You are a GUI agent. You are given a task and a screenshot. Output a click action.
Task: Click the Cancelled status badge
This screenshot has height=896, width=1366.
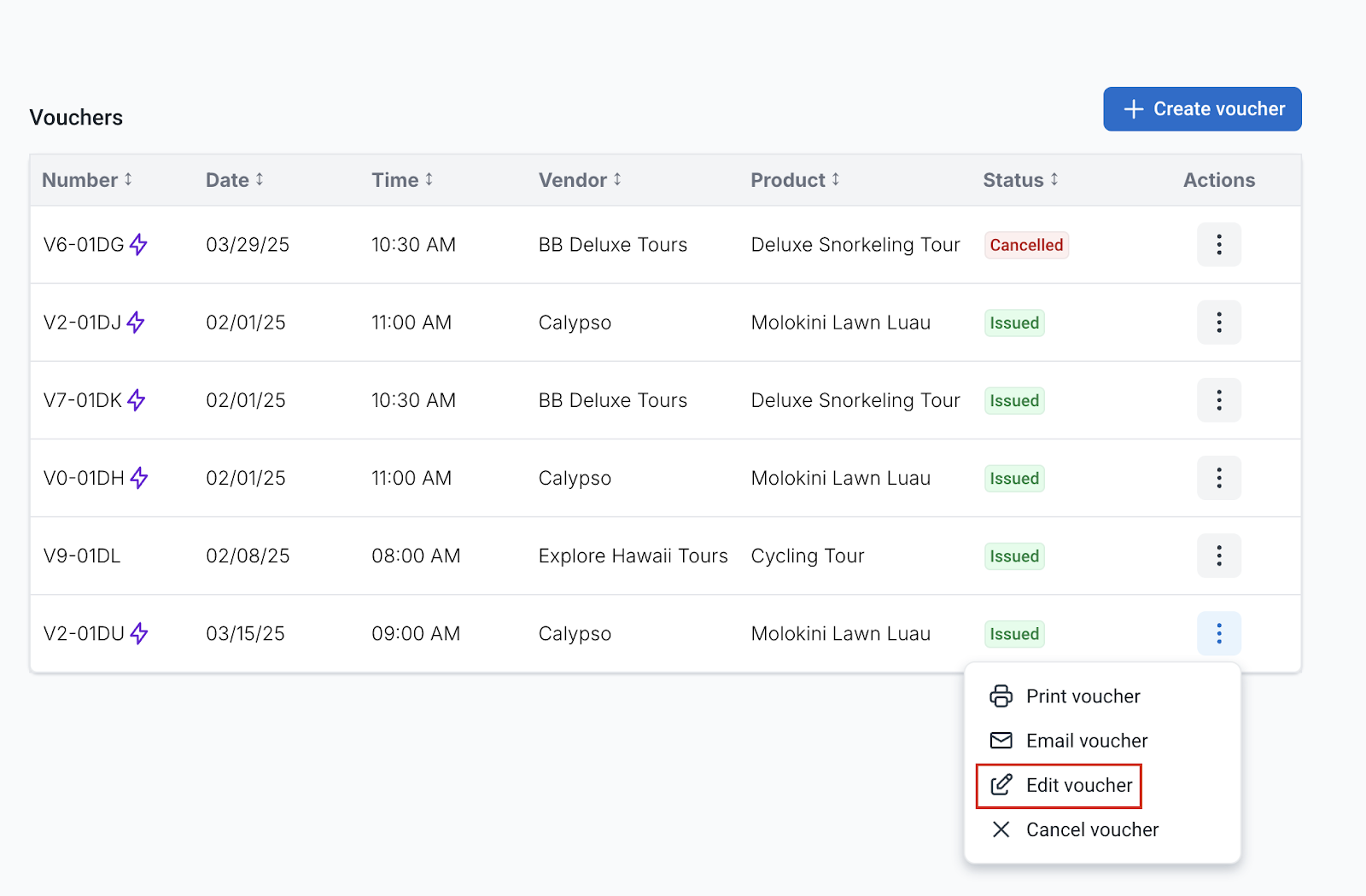click(1026, 245)
